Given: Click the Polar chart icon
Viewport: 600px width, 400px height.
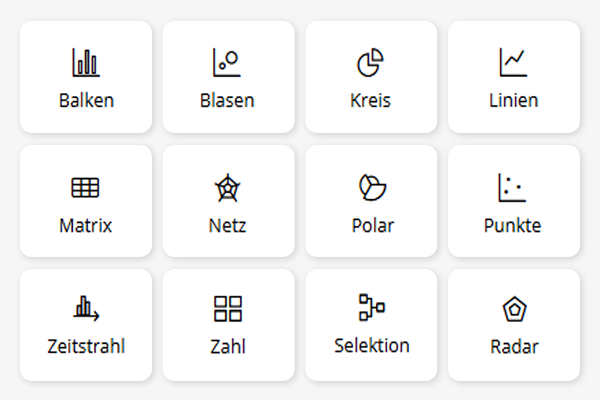Looking at the screenshot, I should 372,187.
